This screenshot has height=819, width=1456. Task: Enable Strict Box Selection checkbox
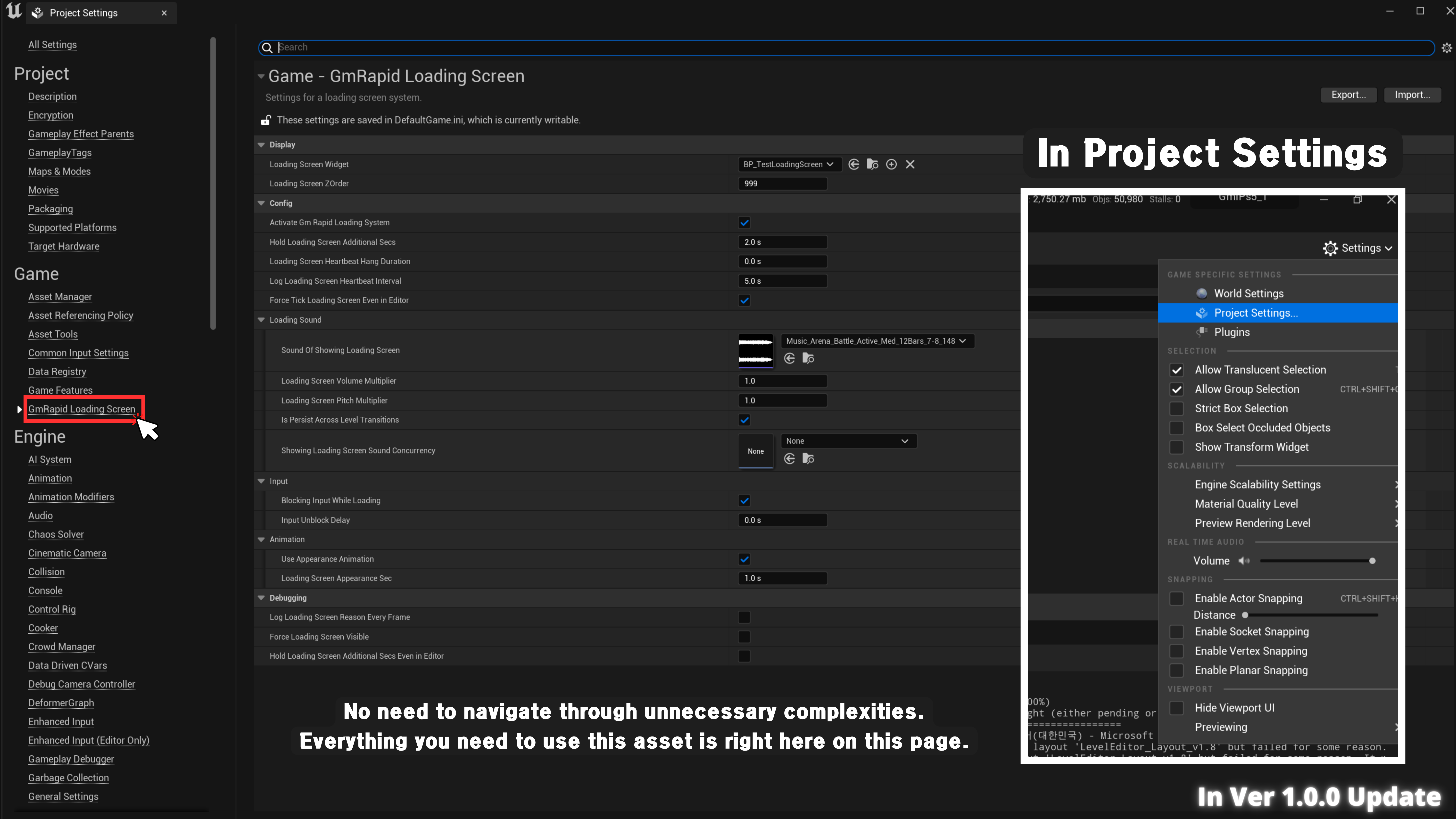[1176, 409]
